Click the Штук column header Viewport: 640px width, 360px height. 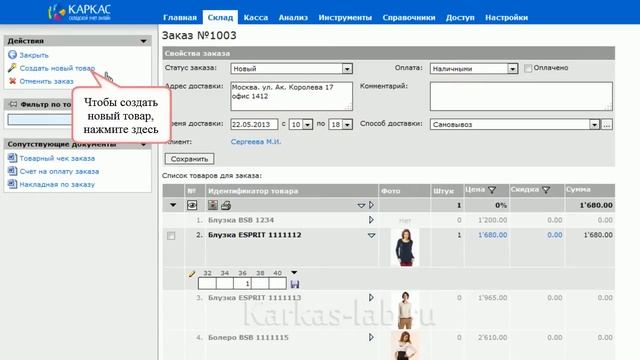[x=443, y=191]
